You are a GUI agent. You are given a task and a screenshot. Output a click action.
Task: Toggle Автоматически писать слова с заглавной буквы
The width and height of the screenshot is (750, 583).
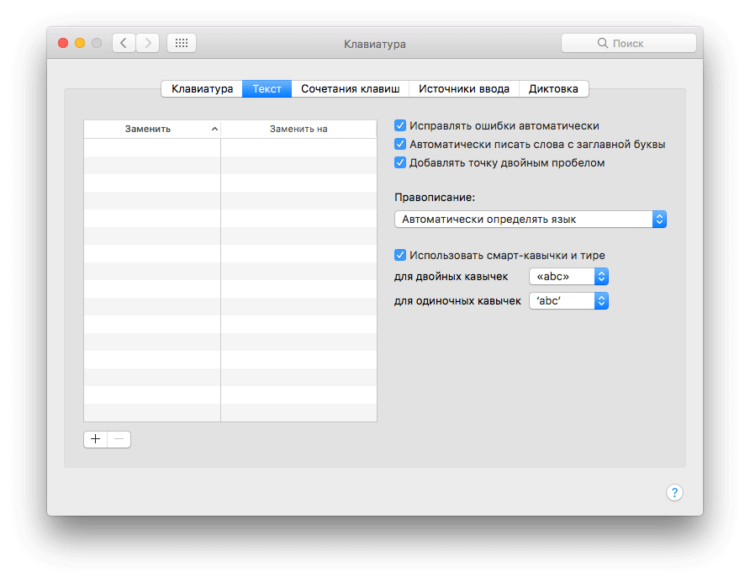tap(400, 144)
